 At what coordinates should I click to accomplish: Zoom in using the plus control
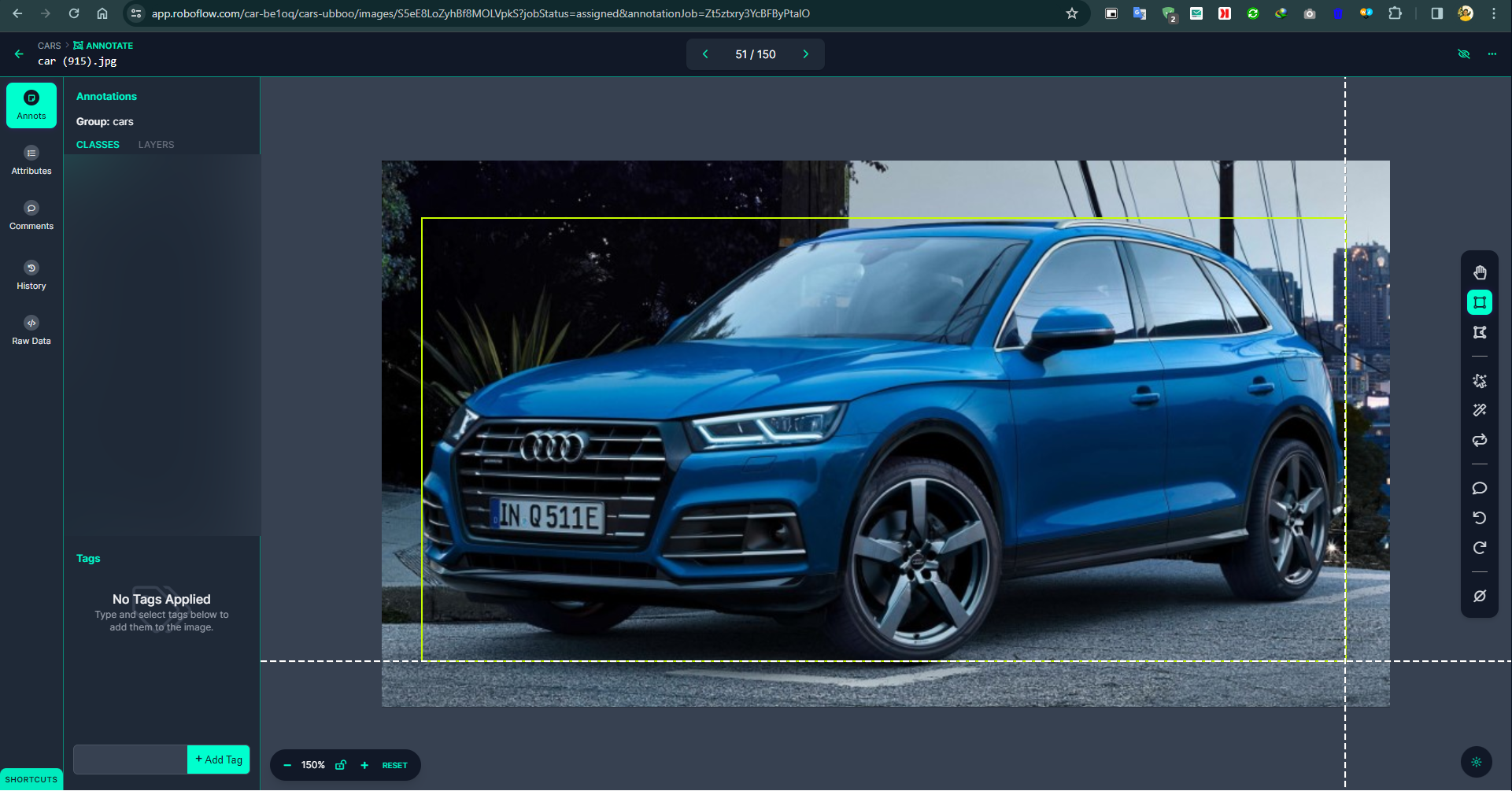[364, 764]
